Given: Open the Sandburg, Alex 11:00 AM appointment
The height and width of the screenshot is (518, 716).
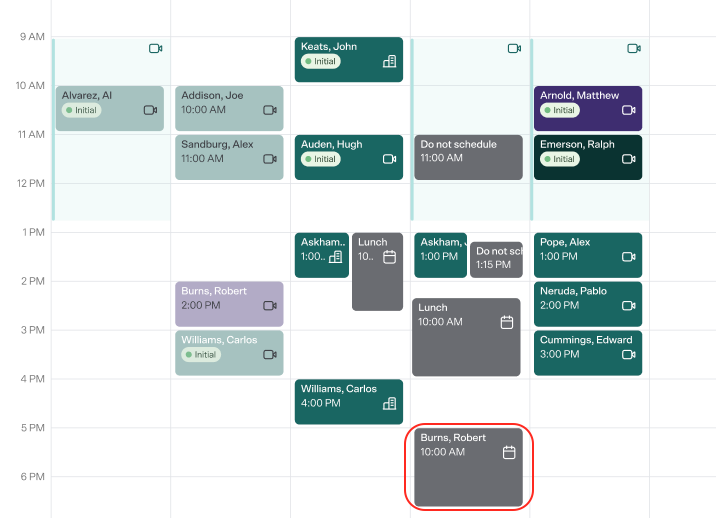Looking at the screenshot, I should point(229,158).
